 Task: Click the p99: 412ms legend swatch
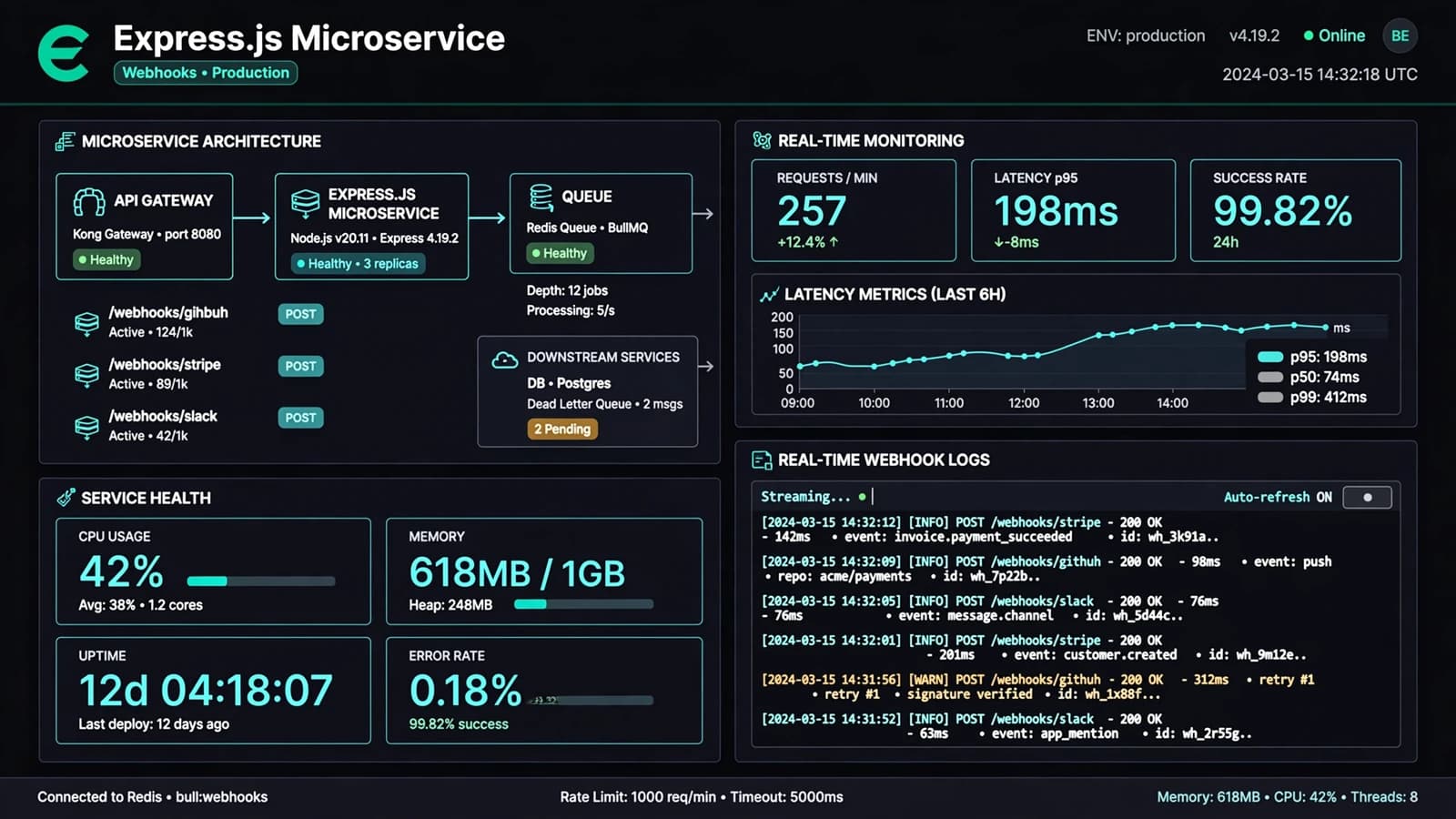tap(1270, 397)
